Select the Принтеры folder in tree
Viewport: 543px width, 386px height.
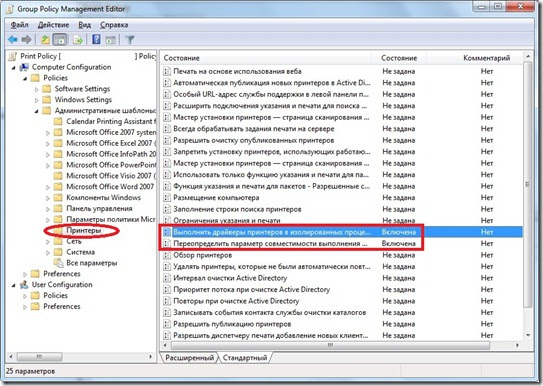click(83, 230)
